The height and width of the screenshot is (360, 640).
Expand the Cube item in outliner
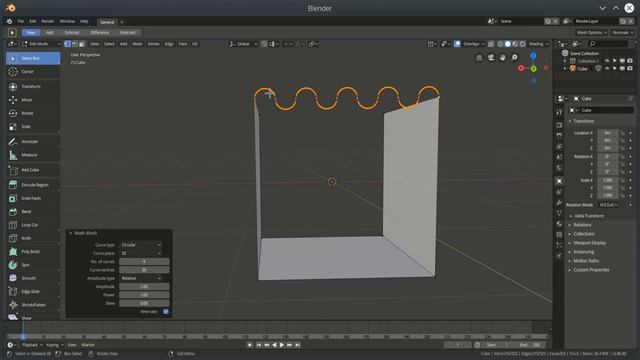point(565,69)
